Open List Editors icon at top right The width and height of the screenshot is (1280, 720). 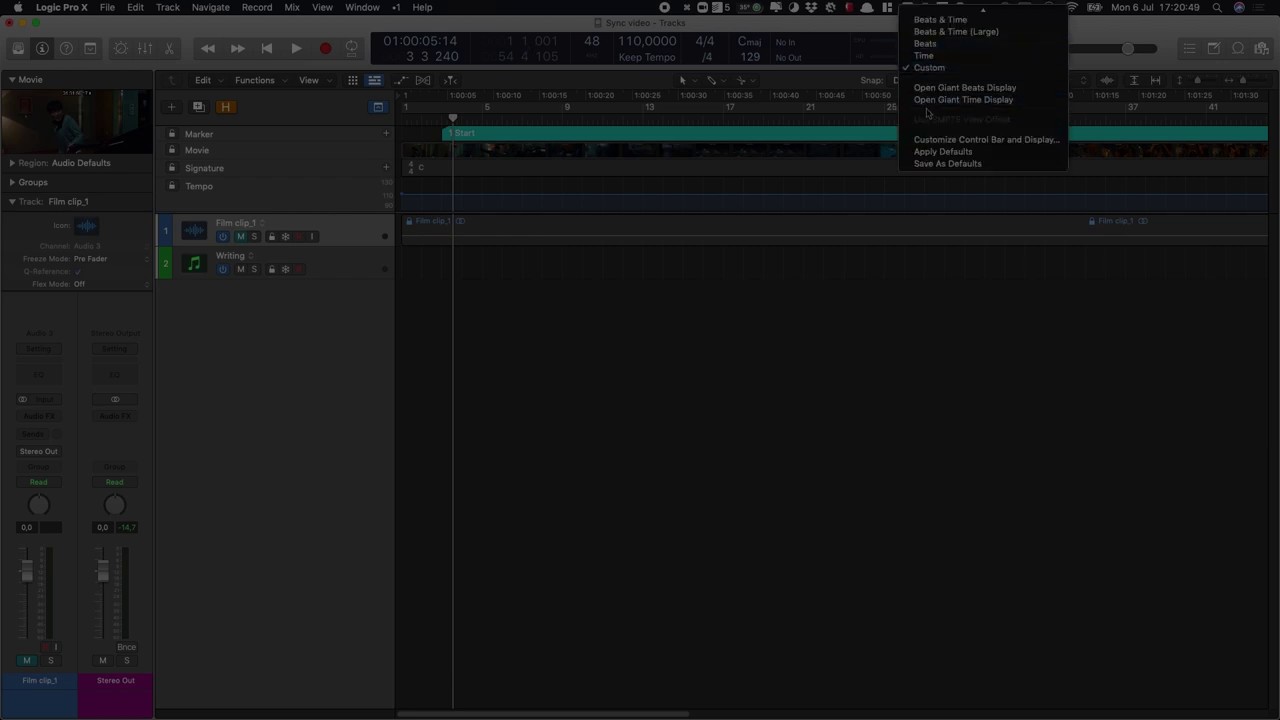click(1189, 48)
